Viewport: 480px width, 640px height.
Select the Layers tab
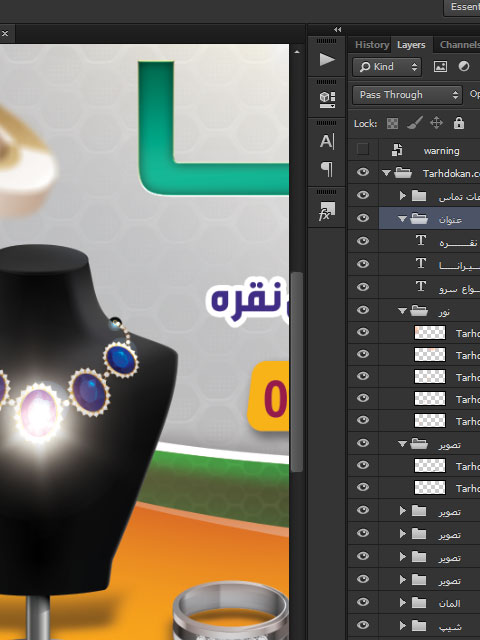(x=411, y=45)
